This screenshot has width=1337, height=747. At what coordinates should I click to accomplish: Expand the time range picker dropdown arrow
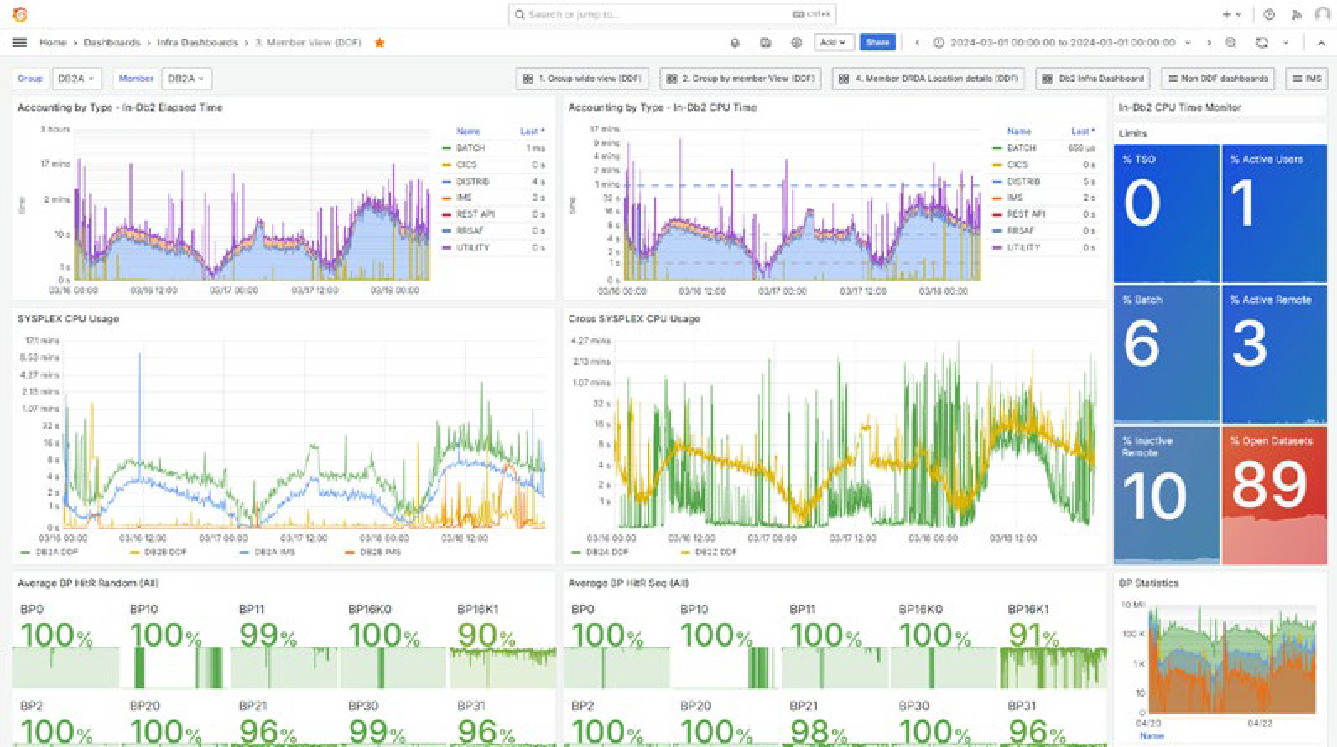click(x=1188, y=43)
